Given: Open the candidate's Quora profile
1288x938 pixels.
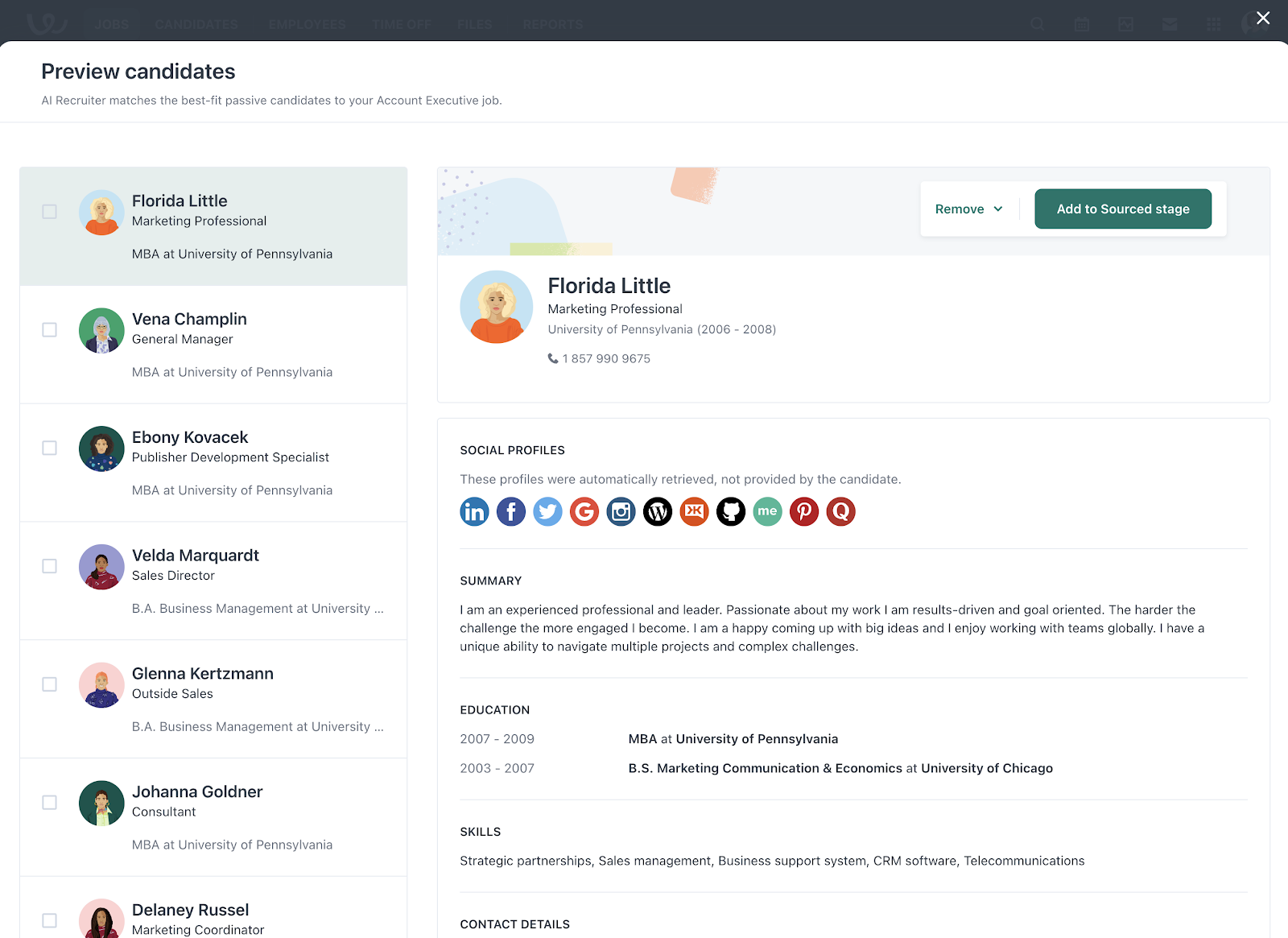Looking at the screenshot, I should 840,511.
